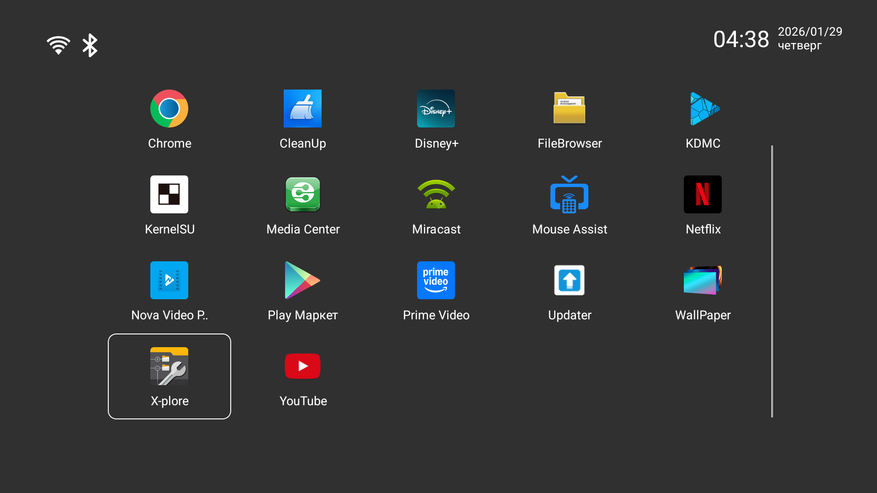This screenshot has height=493, width=877.
Task: Open the KernelSU app
Action: click(169, 194)
